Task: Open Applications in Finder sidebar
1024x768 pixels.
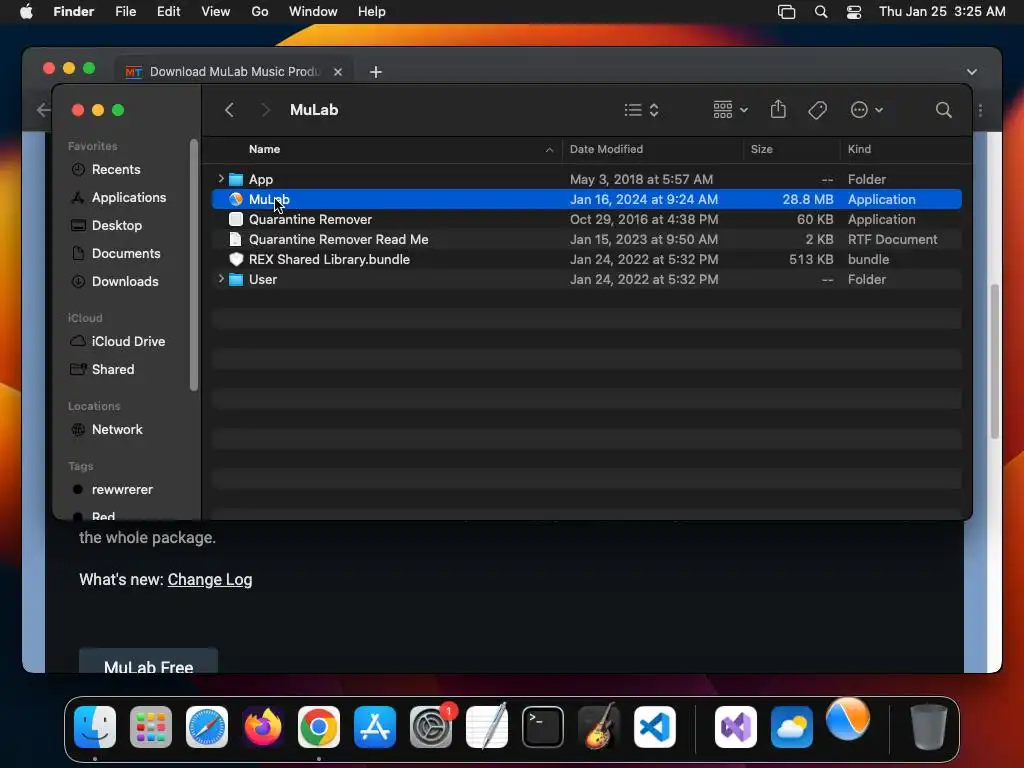Action: point(118,197)
